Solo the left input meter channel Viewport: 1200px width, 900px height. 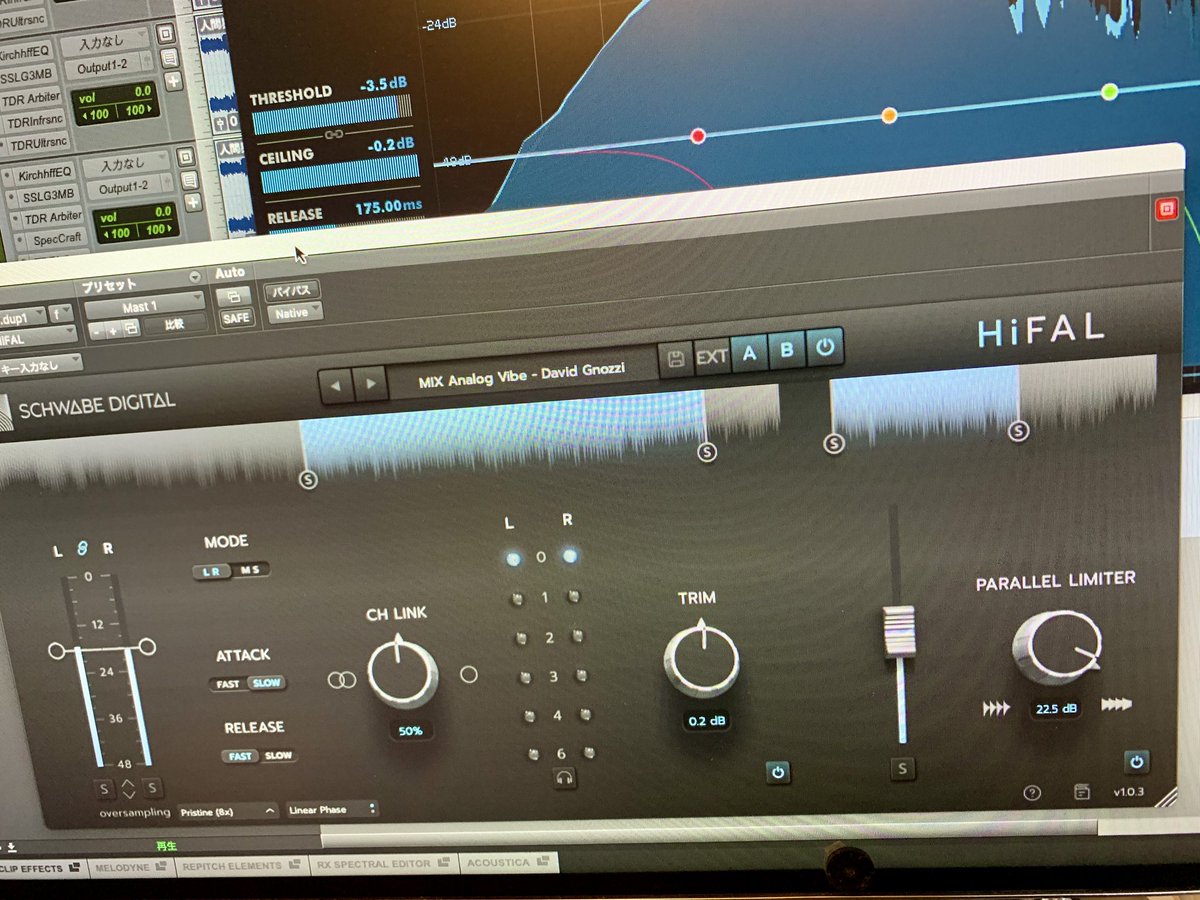[103, 788]
